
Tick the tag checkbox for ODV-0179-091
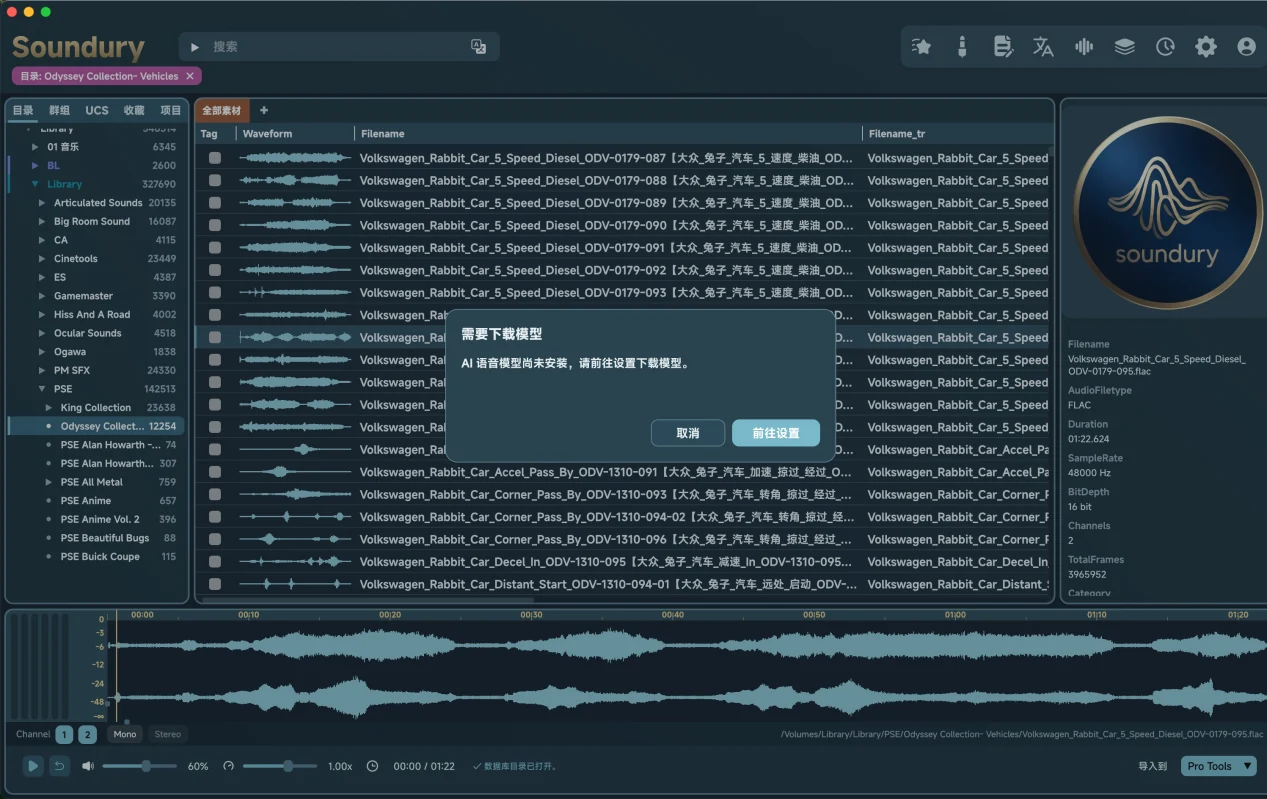coord(214,248)
